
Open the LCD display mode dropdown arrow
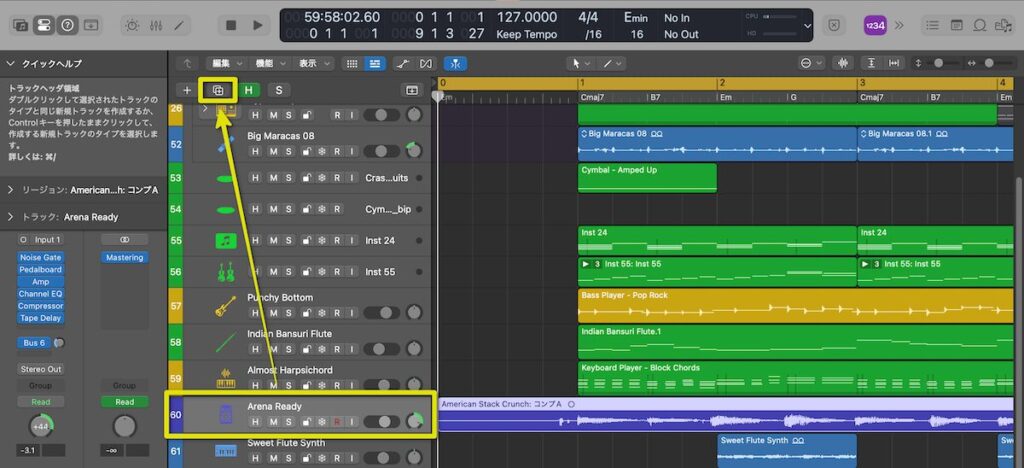pyautogui.click(x=808, y=25)
